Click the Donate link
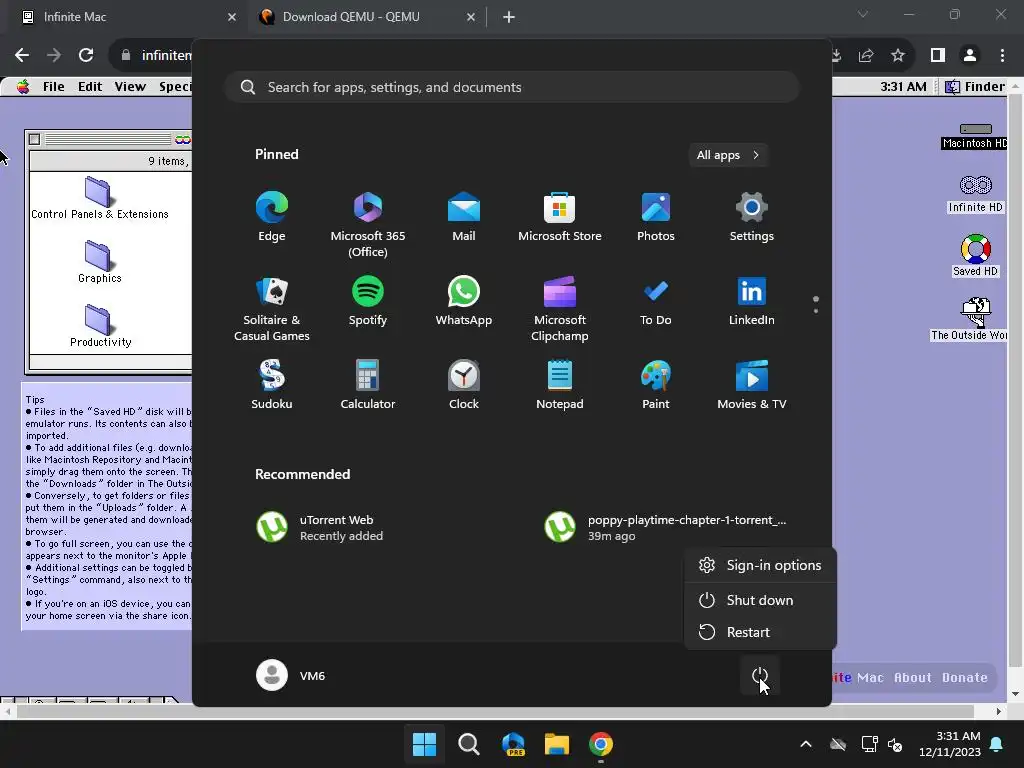Viewport: 1024px width, 768px height. (965, 678)
